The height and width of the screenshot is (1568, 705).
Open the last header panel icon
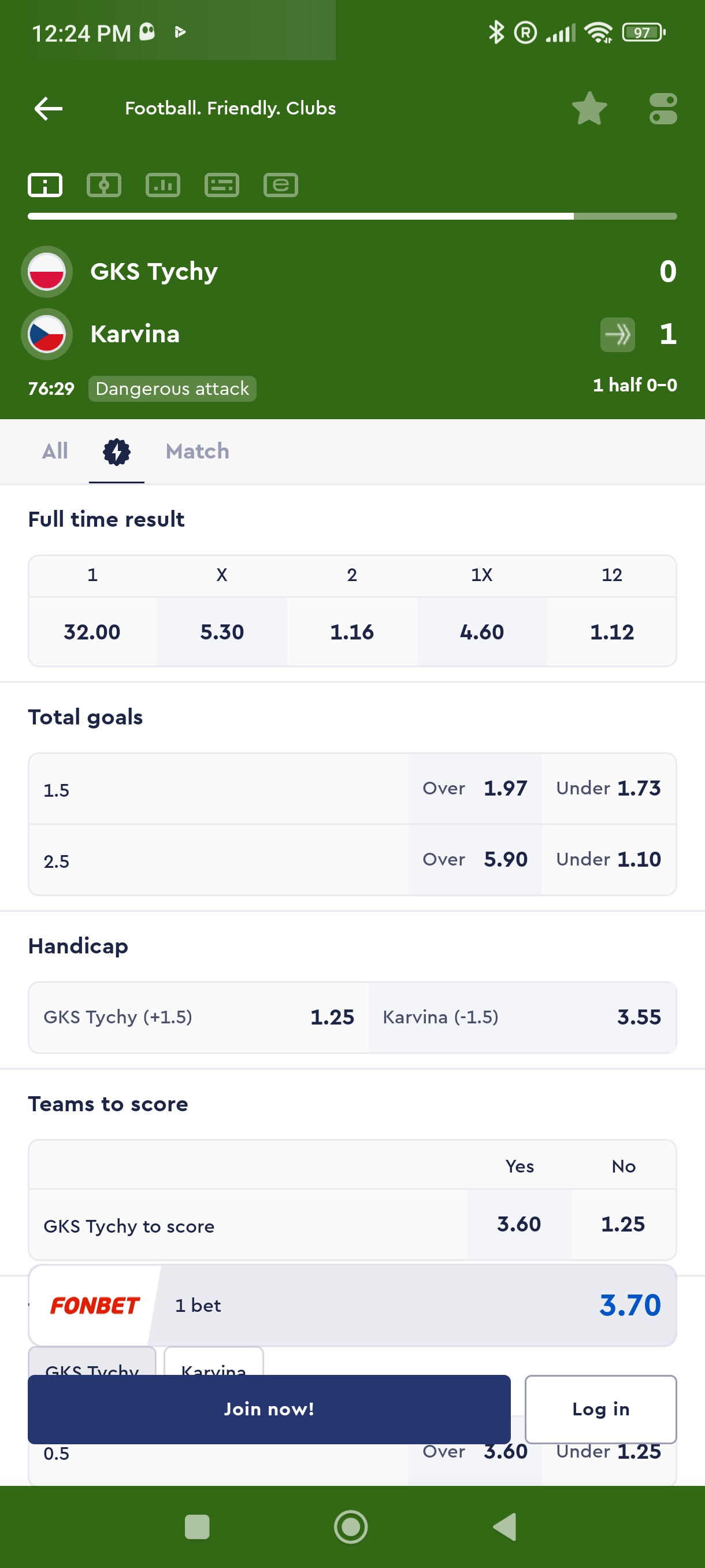tap(280, 185)
